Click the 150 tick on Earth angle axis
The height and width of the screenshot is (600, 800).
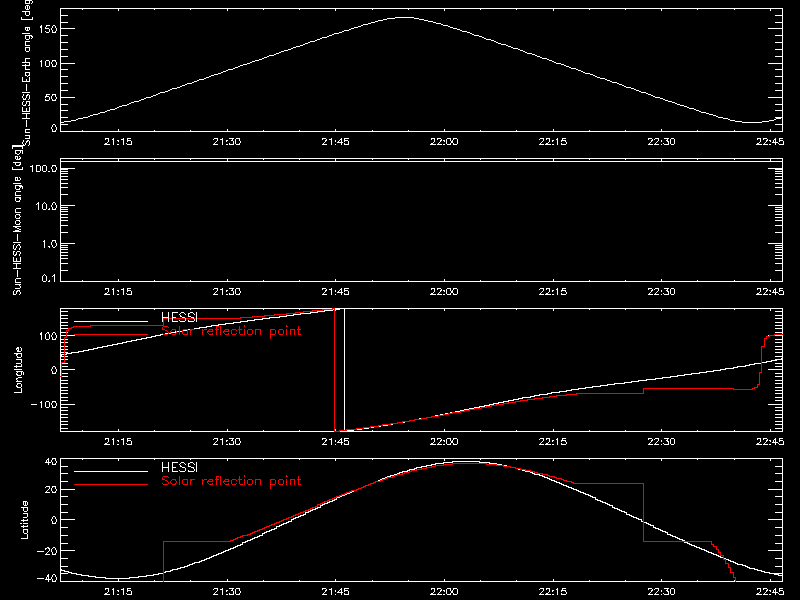pyautogui.click(x=47, y=29)
